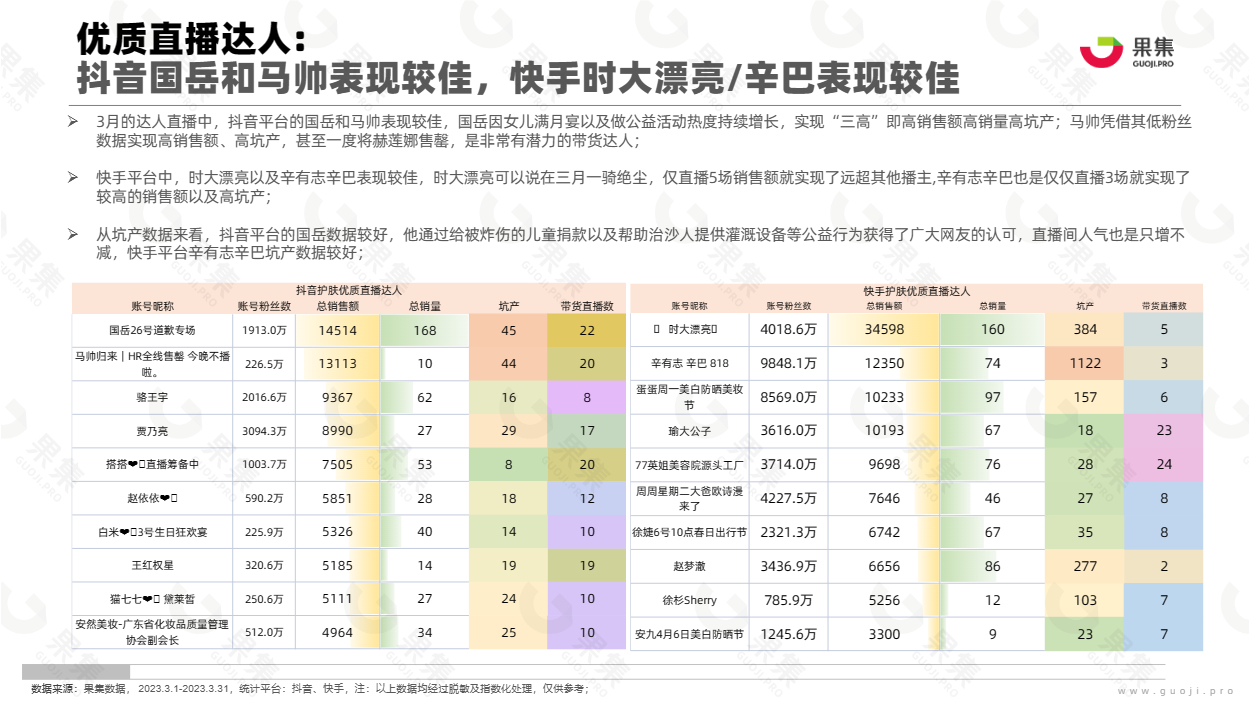The height and width of the screenshot is (703, 1250).
Task: Click sales value 10193
Action: [x=884, y=431]
